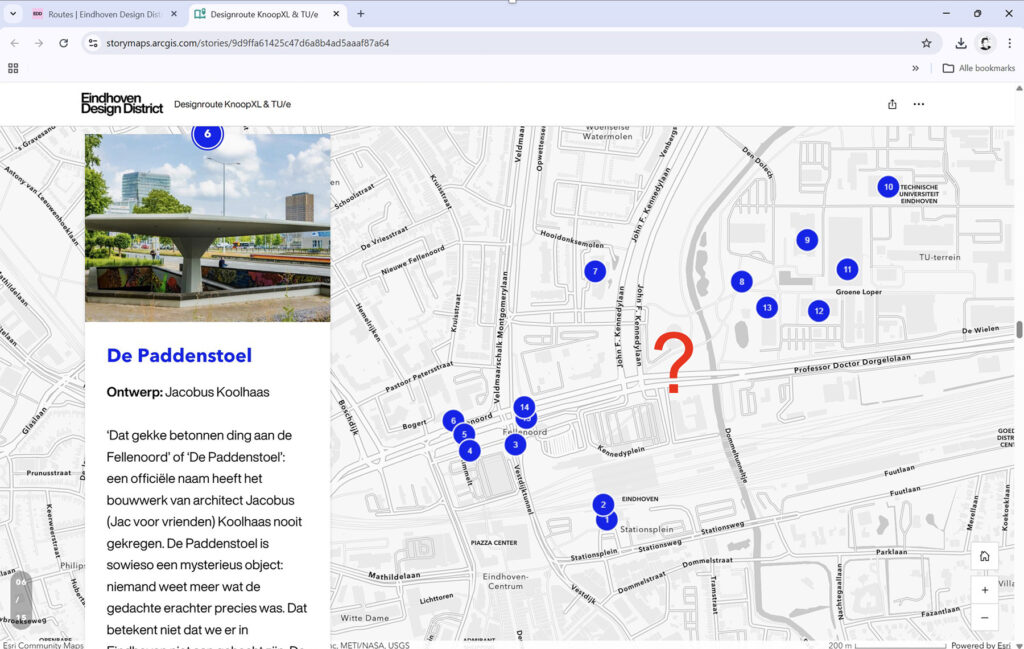
Task: Click the Eindhoven Design District logo
Action: [x=121, y=104]
